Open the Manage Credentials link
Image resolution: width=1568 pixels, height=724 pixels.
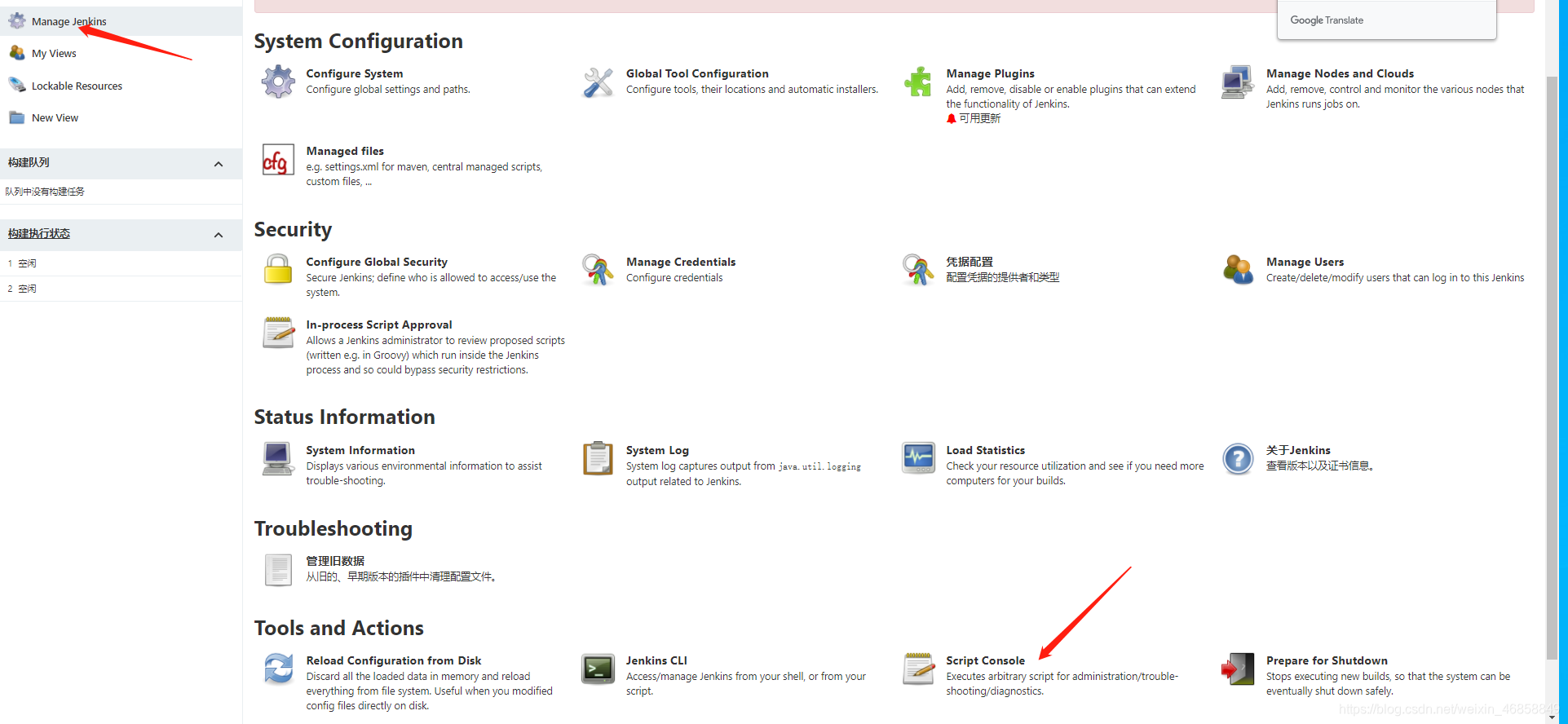tap(681, 262)
